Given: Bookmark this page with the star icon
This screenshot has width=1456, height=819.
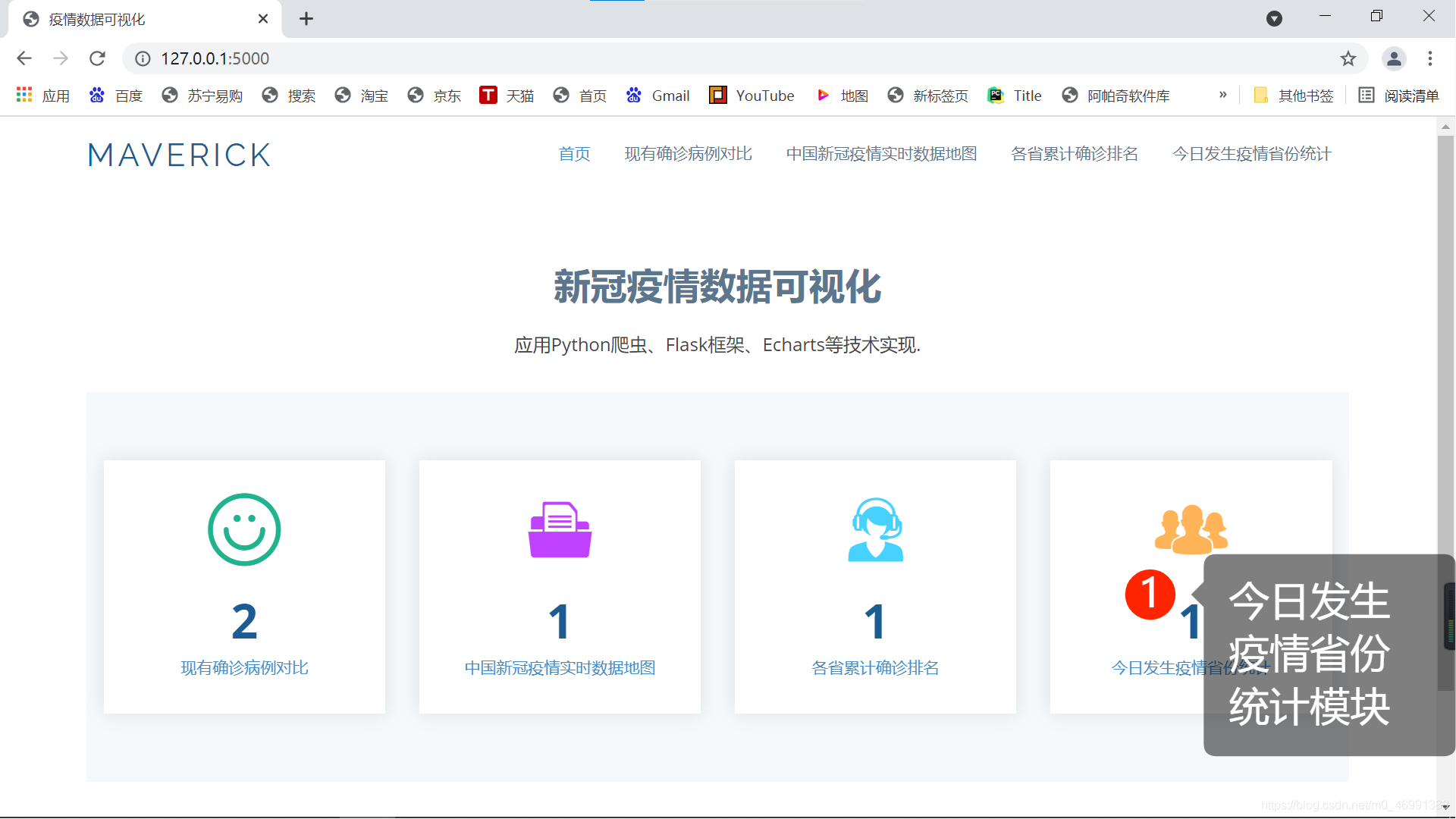Looking at the screenshot, I should coord(1348,58).
